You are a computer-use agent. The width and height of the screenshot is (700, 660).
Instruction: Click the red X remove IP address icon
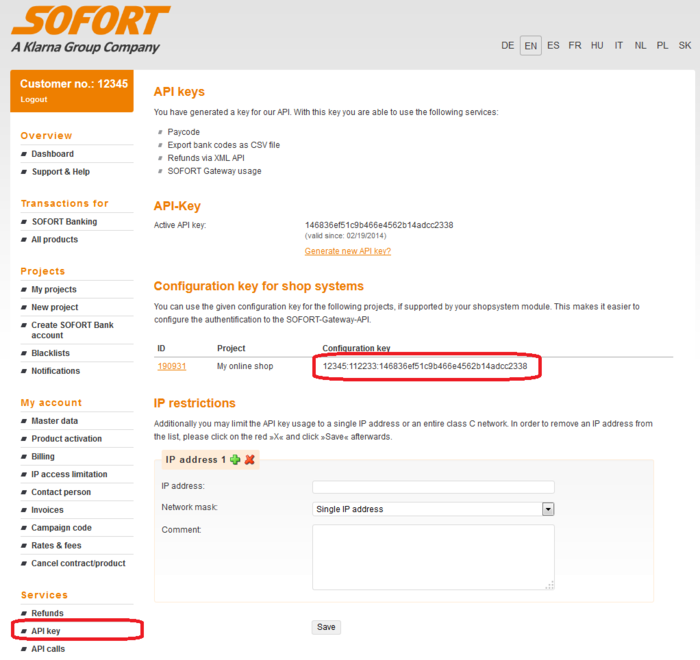point(250,459)
